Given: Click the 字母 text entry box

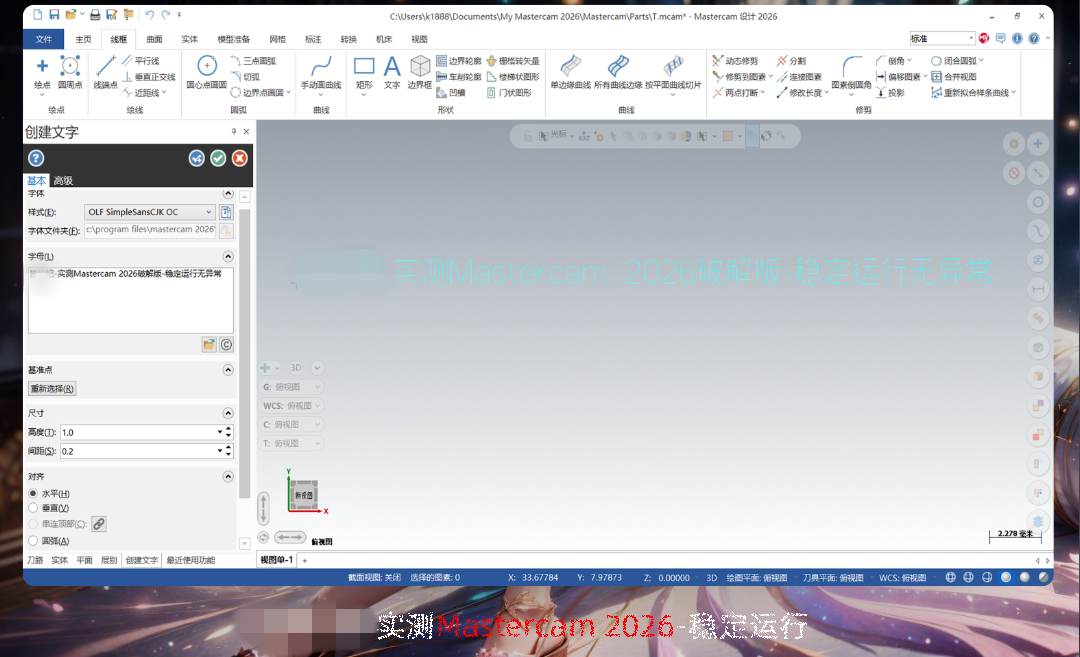Looking at the screenshot, I should click(x=131, y=300).
